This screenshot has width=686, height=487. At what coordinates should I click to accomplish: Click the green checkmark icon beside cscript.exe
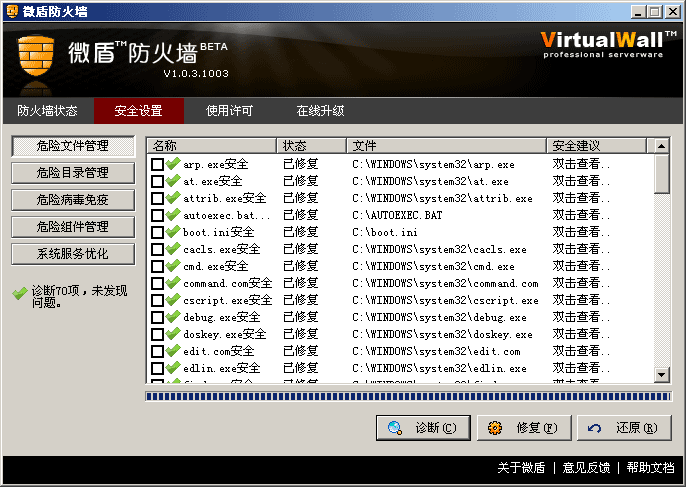tap(173, 300)
